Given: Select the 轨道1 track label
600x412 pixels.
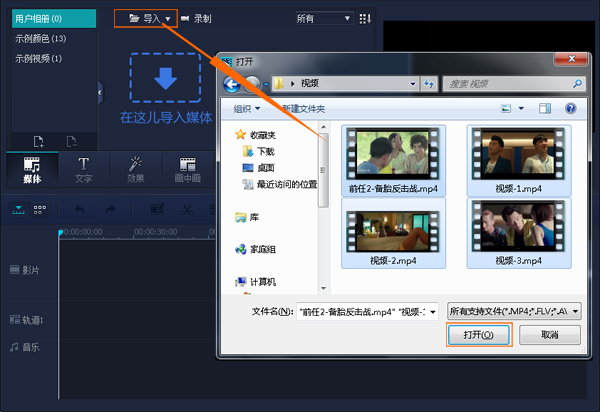Looking at the screenshot, I should point(26,320).
